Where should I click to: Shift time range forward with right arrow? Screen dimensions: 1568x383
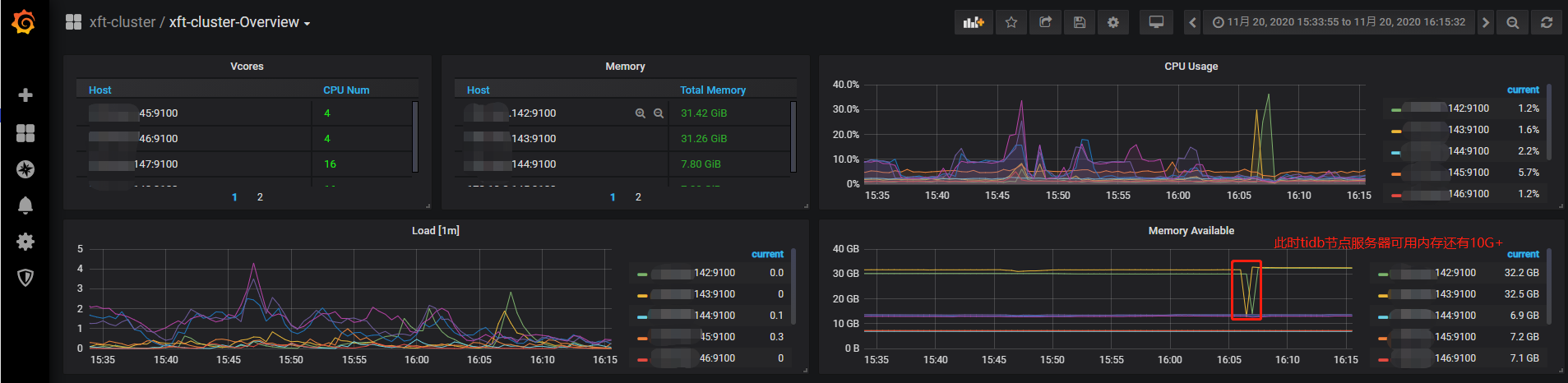tap(1485, 22)
